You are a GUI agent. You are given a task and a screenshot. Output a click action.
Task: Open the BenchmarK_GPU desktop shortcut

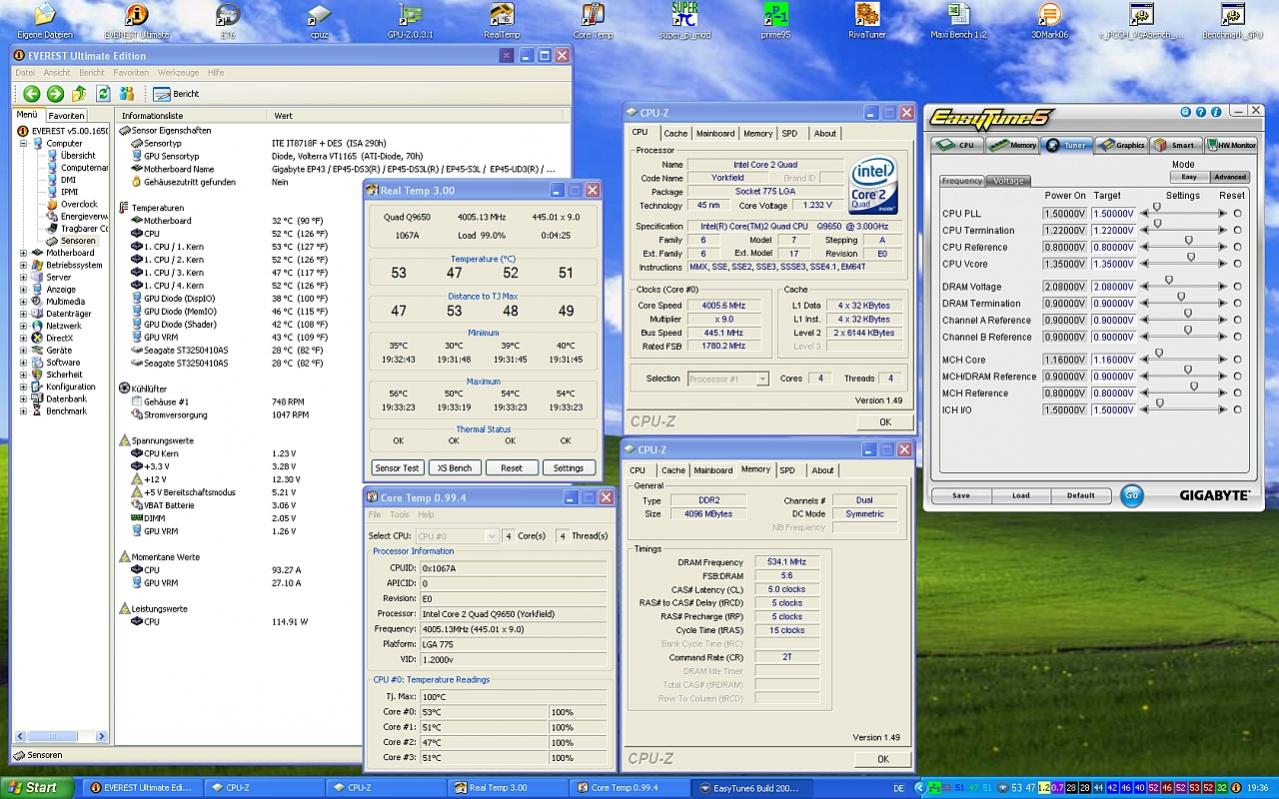pos(1232,20)
